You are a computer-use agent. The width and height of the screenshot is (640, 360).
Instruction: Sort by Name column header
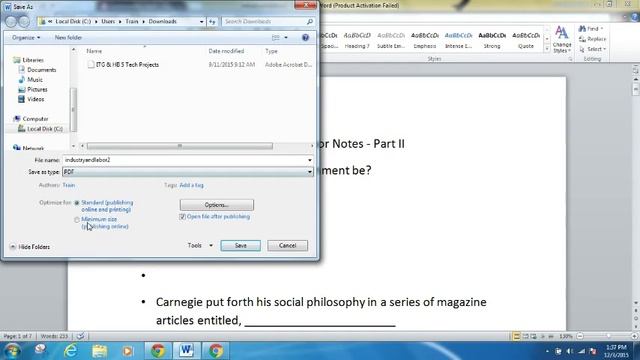pyautogui.click(x=94, y=51)
